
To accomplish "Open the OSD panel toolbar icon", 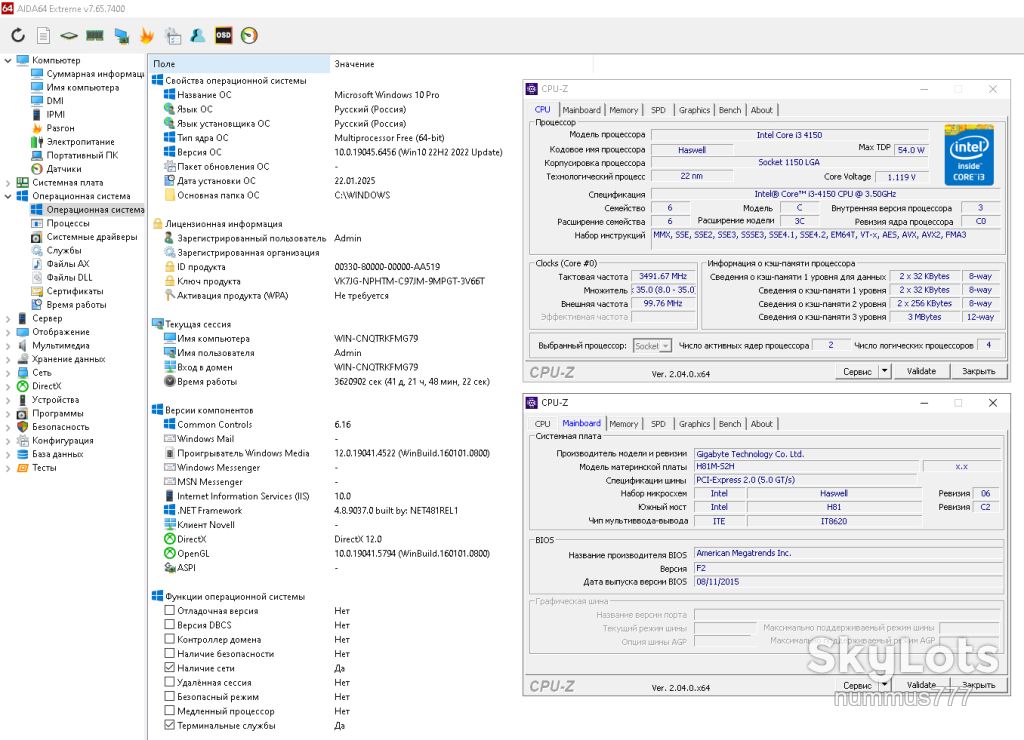I will tap(223, 35).
